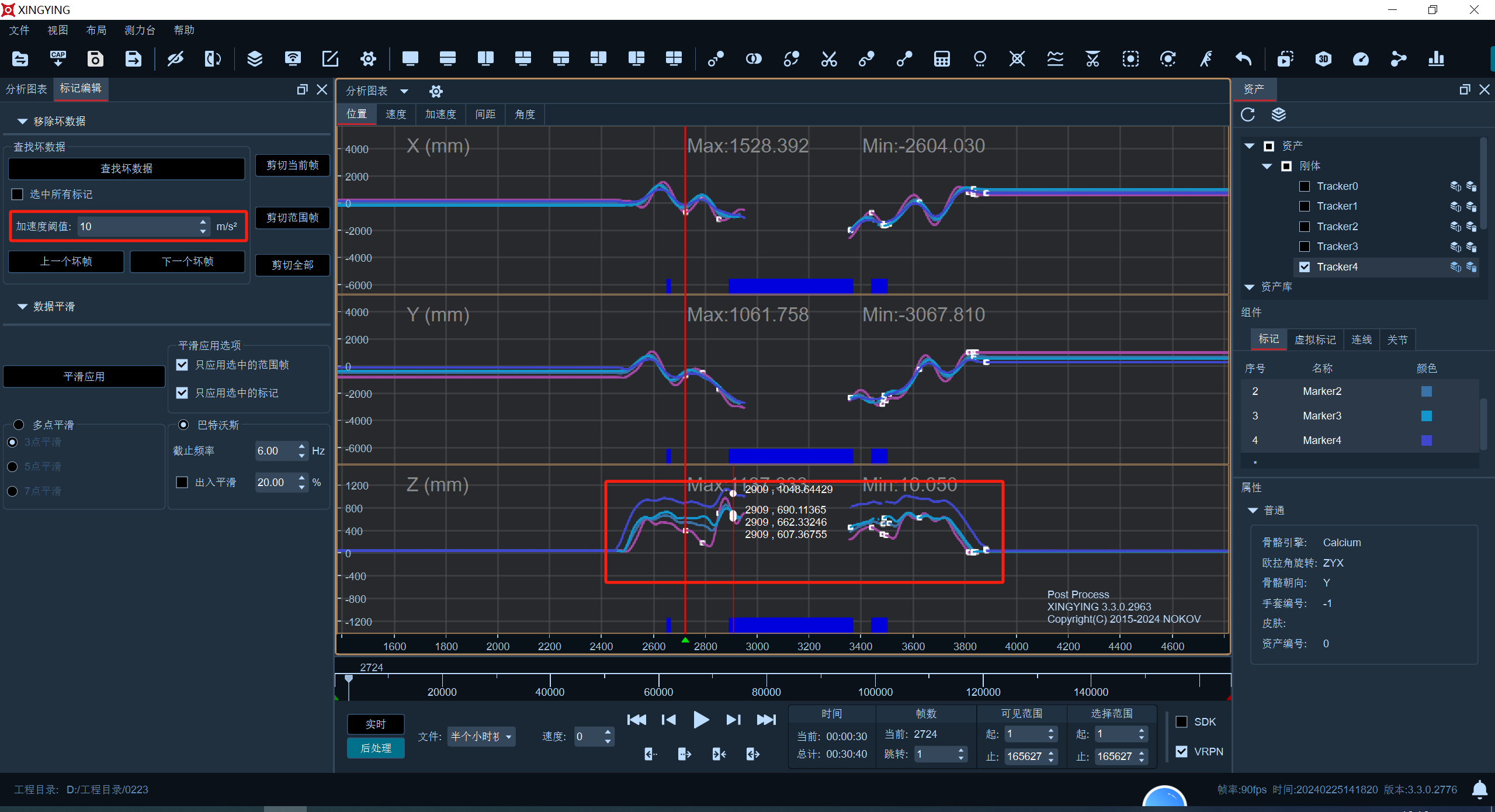Viewport: 1495px width, 812px height.
Task: Click the 平滑应用 button
Action: [x=84, y=377]
